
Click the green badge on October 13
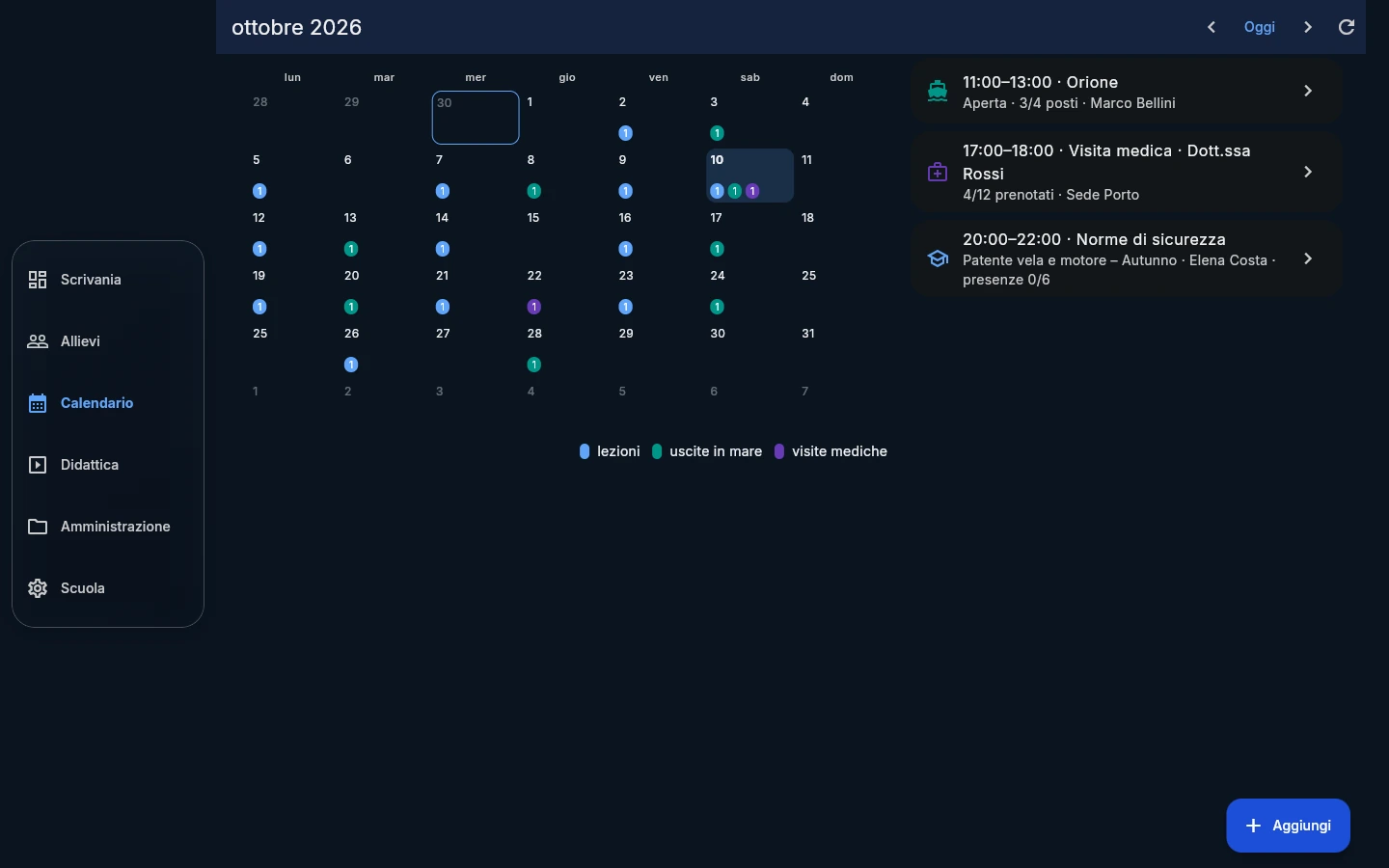click(351, 249)
